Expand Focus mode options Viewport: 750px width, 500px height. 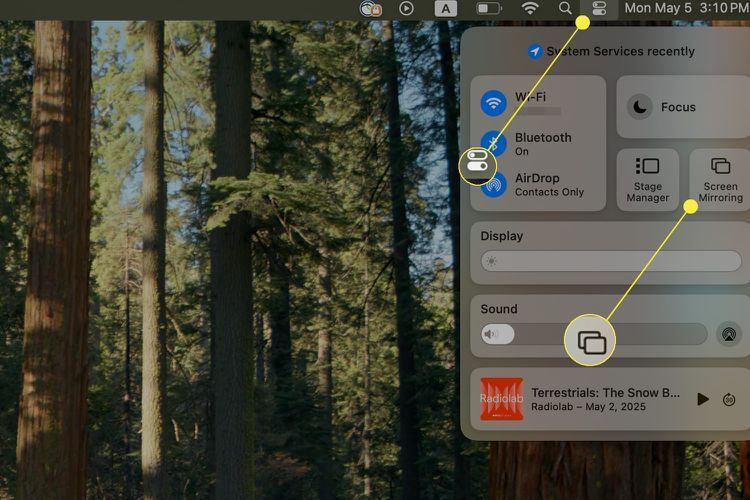680,107
